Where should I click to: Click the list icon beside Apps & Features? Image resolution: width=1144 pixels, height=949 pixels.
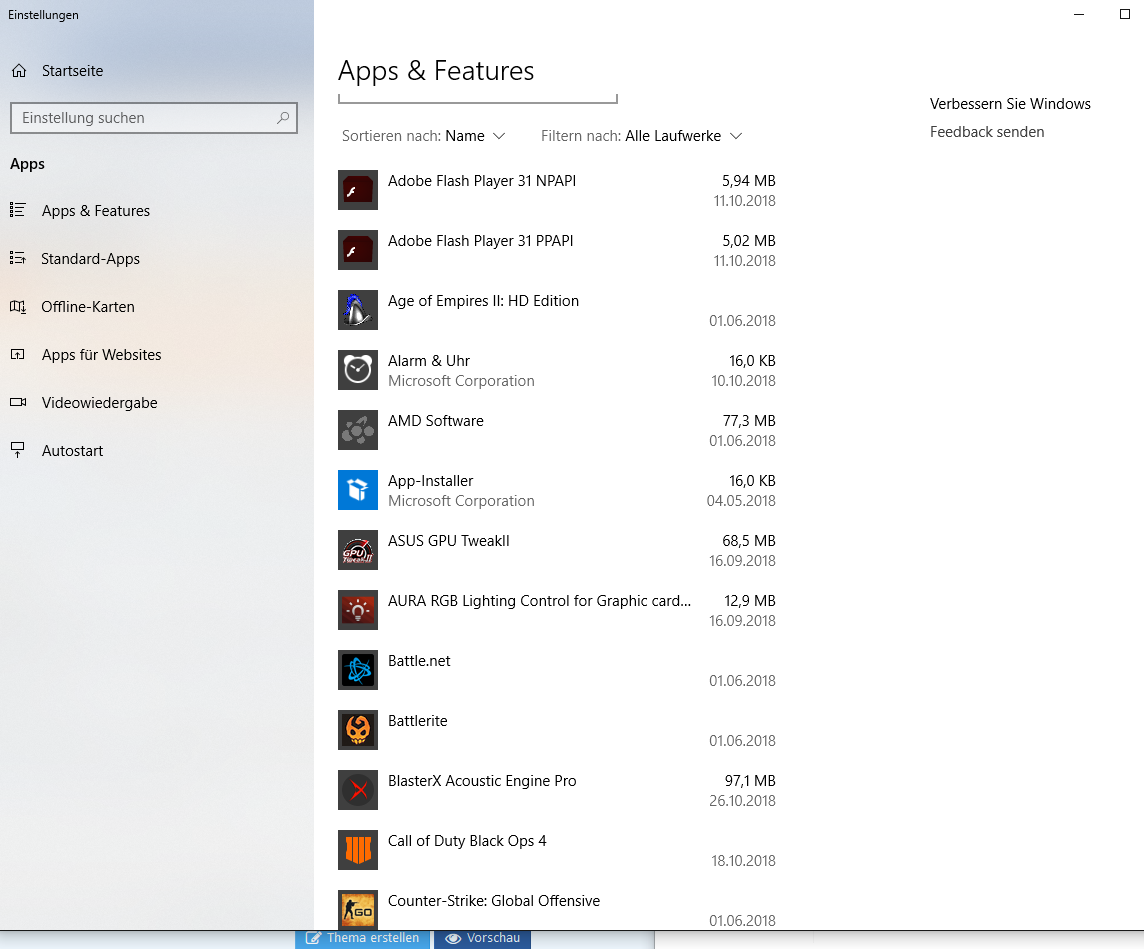18,210
